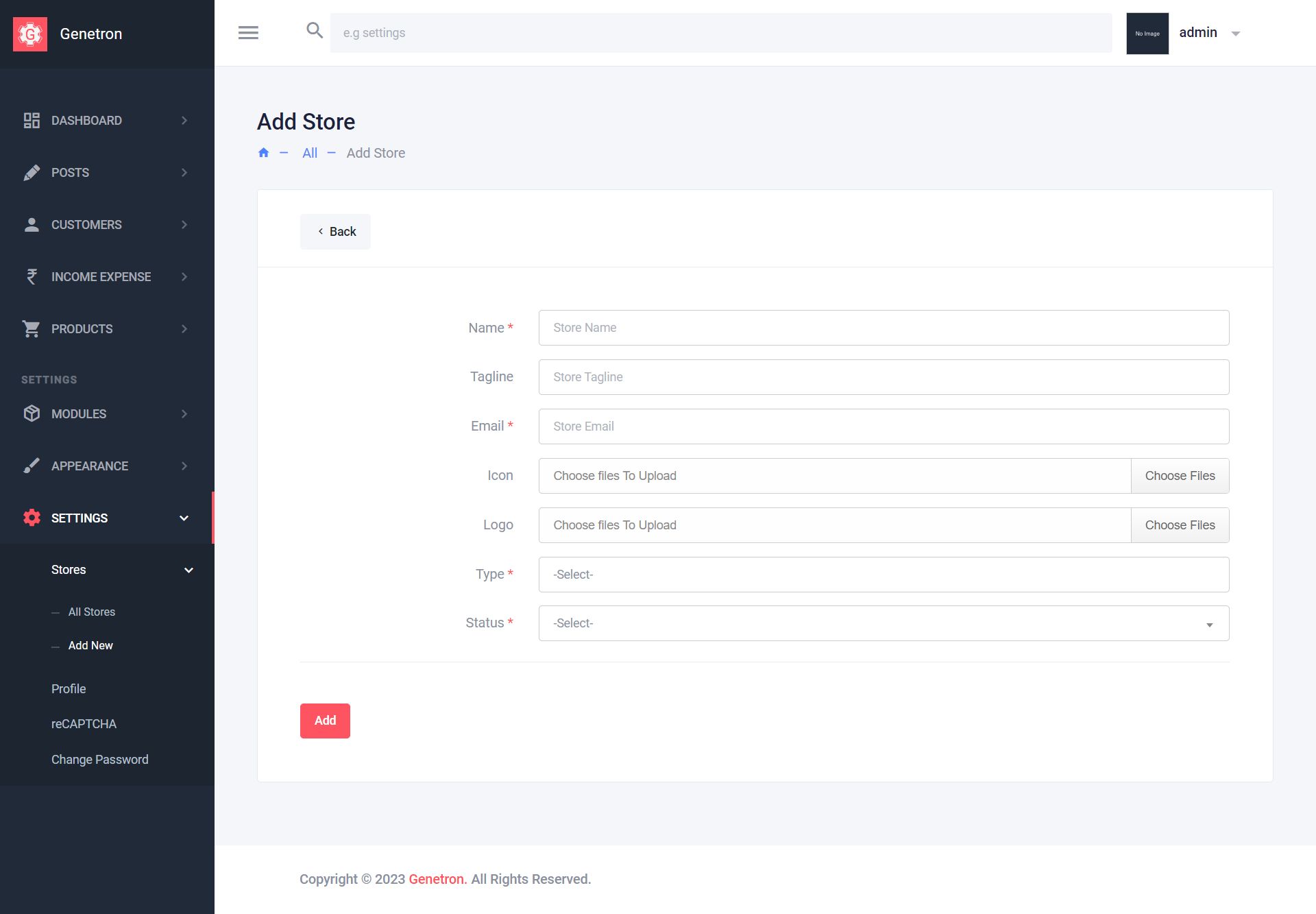Click the Genetron gear logo icon
This screenshot has width=1316, height=914.
point(30,34)
